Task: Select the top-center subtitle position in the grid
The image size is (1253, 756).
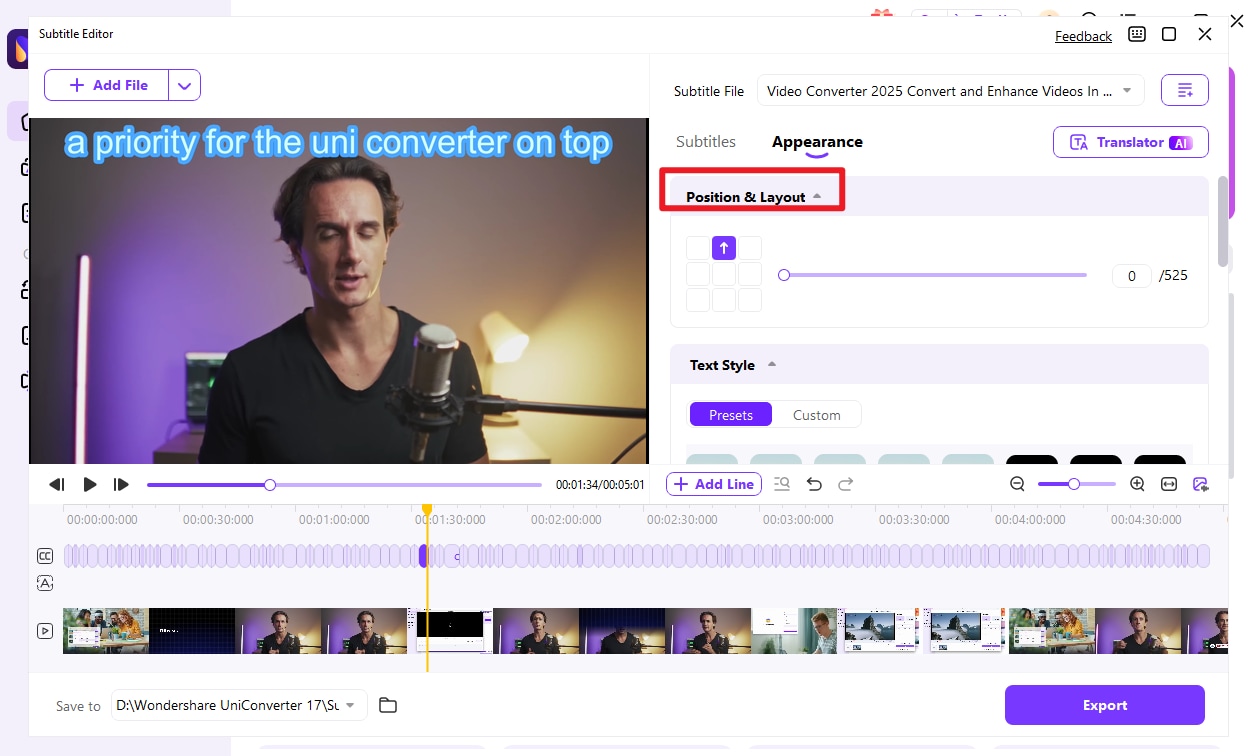Action: (x=723, y=247)
